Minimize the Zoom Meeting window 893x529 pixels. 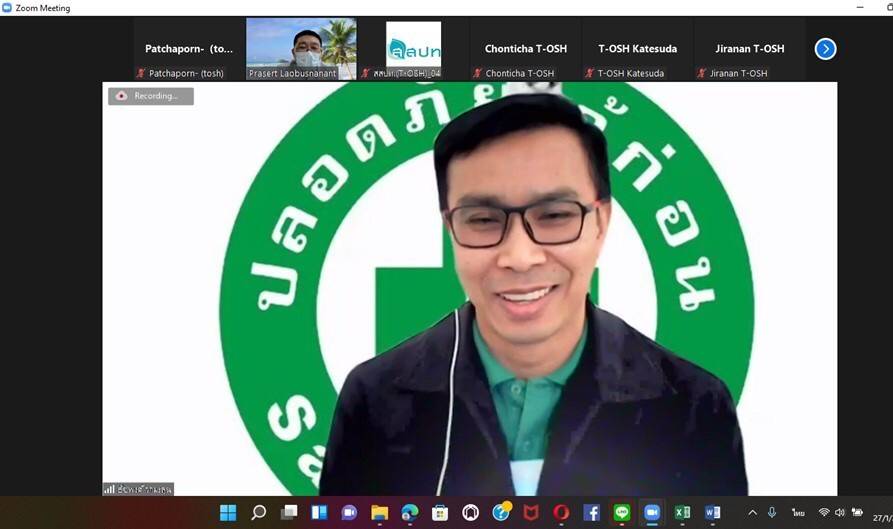pos(860,7)
